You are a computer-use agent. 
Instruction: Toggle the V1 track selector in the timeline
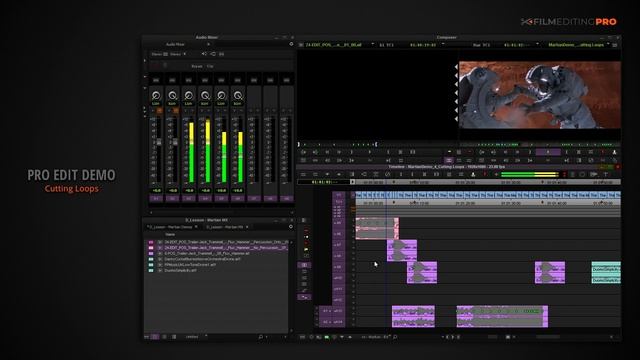coord(338,196)
